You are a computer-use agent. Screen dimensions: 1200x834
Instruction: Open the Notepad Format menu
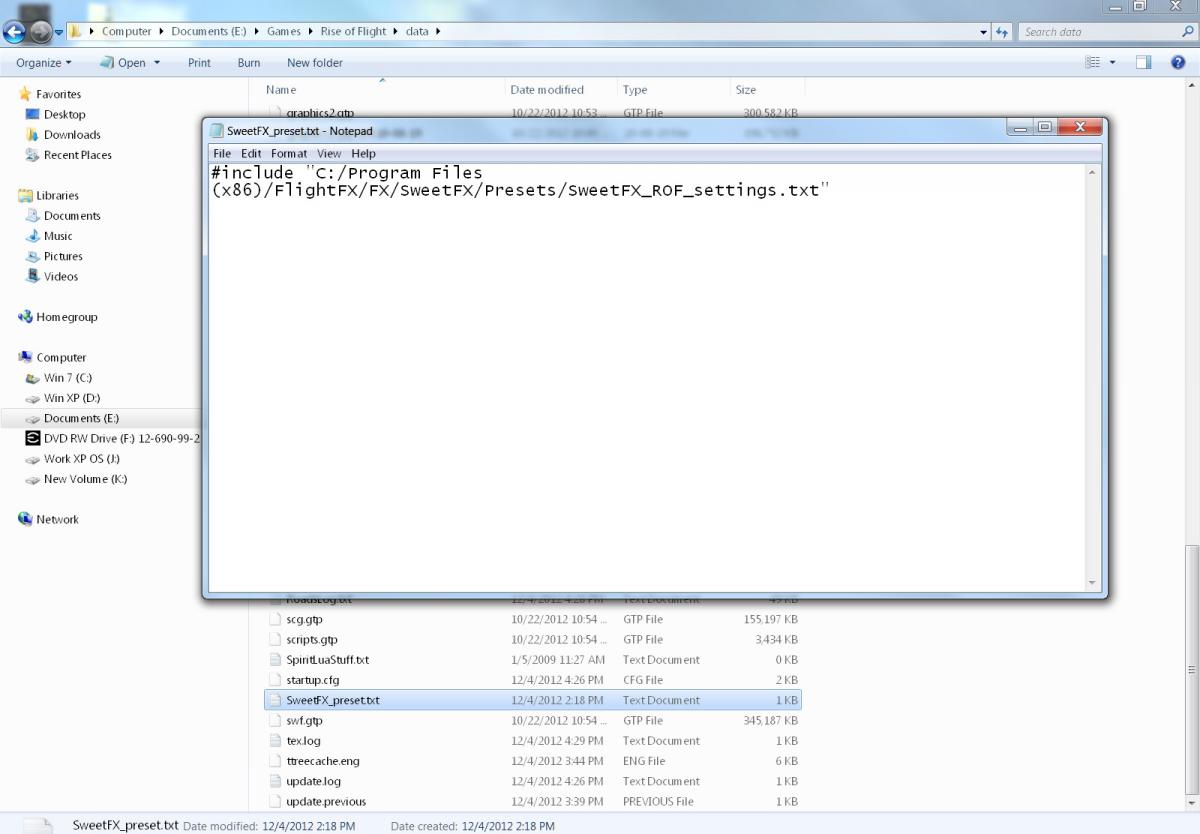point(289,153)
